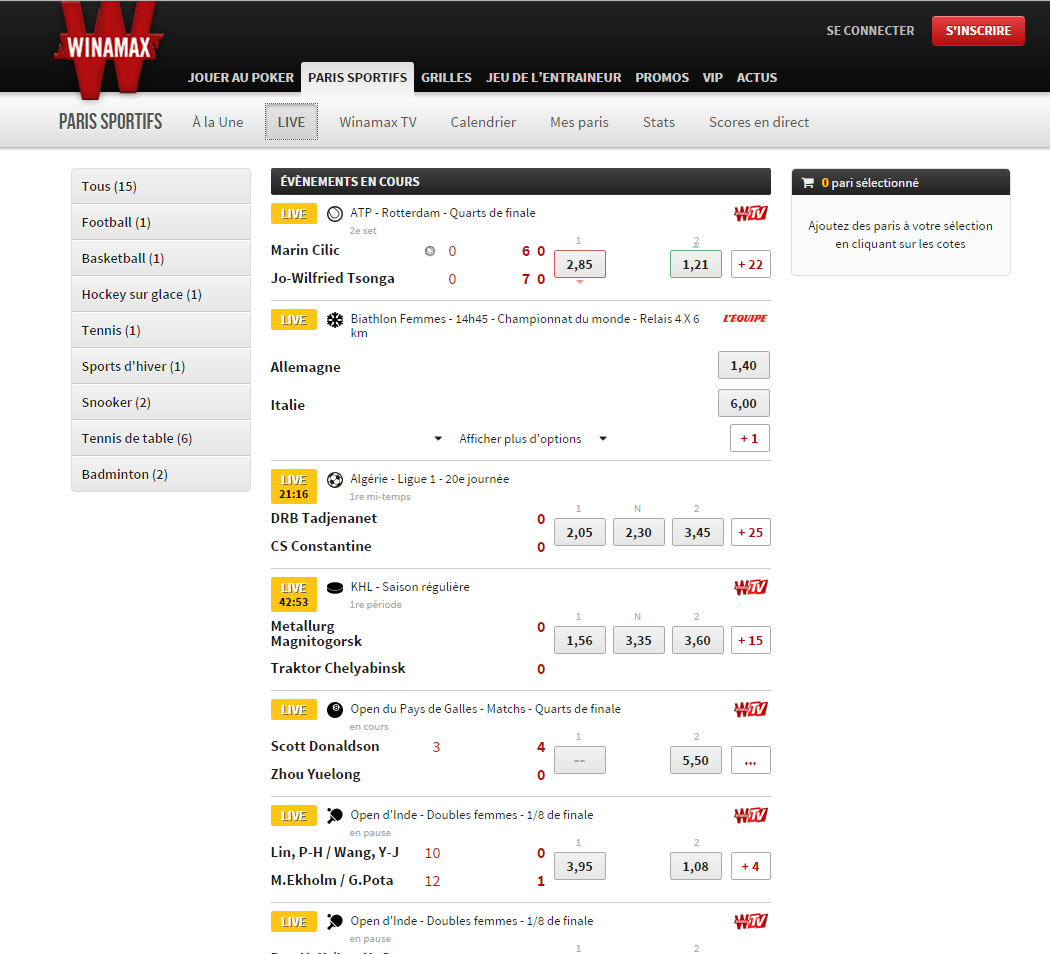Open the JOUER AU POKER menu
1050x954 pixels.
pos(240,78)
